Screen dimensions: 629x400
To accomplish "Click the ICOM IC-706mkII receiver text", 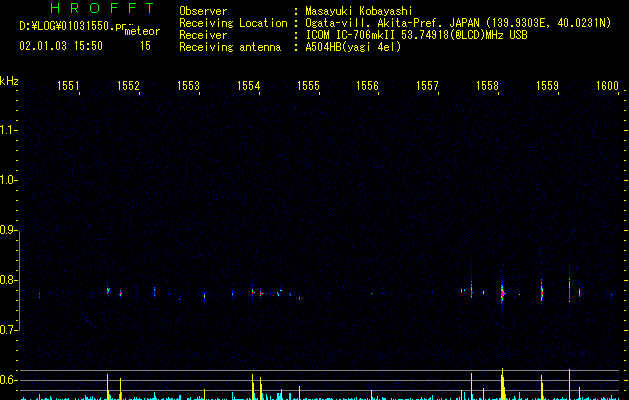I will coord(416,35).
